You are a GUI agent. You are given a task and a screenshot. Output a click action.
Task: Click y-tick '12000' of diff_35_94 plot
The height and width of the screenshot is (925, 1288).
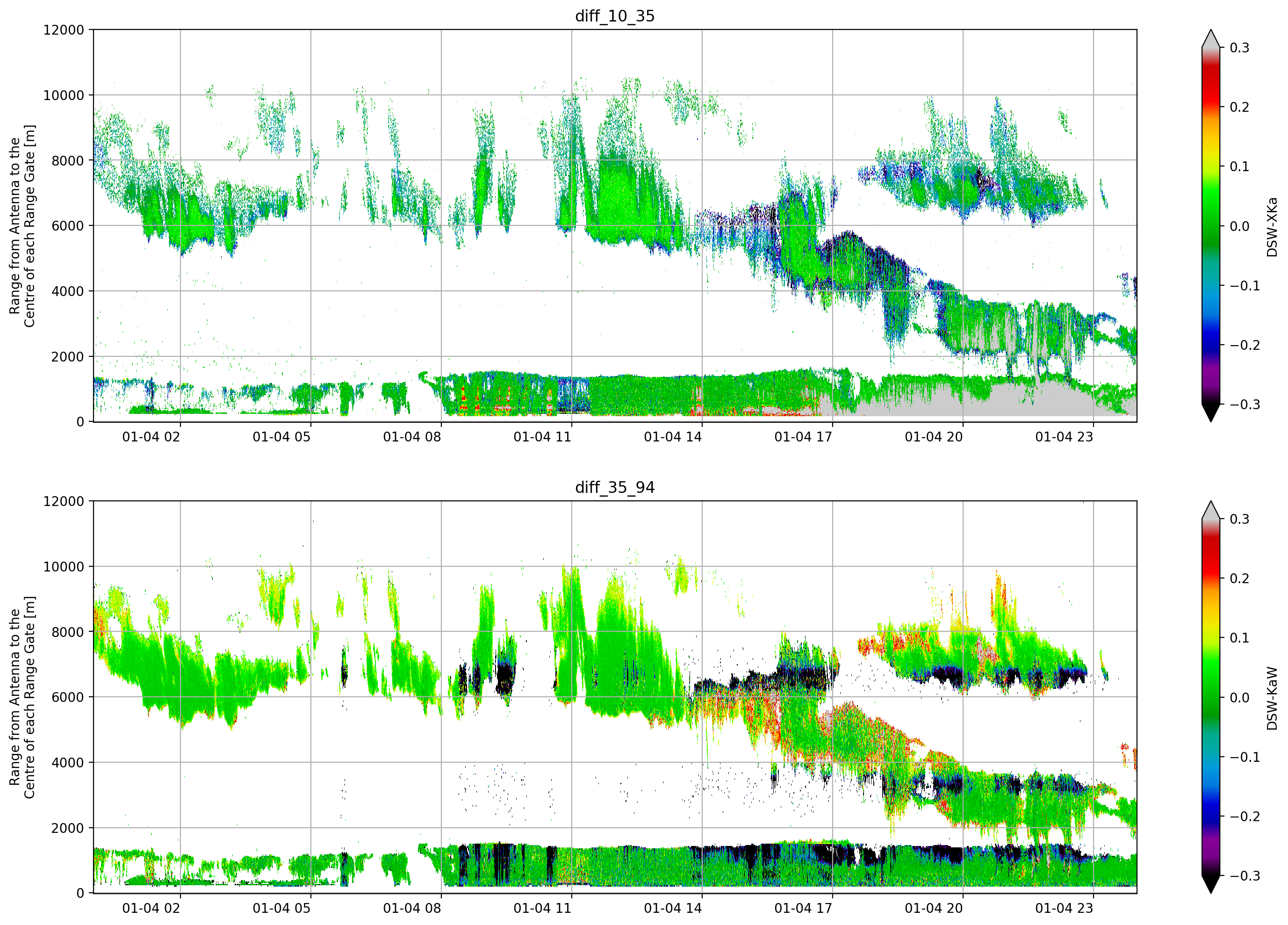point(64,502)
